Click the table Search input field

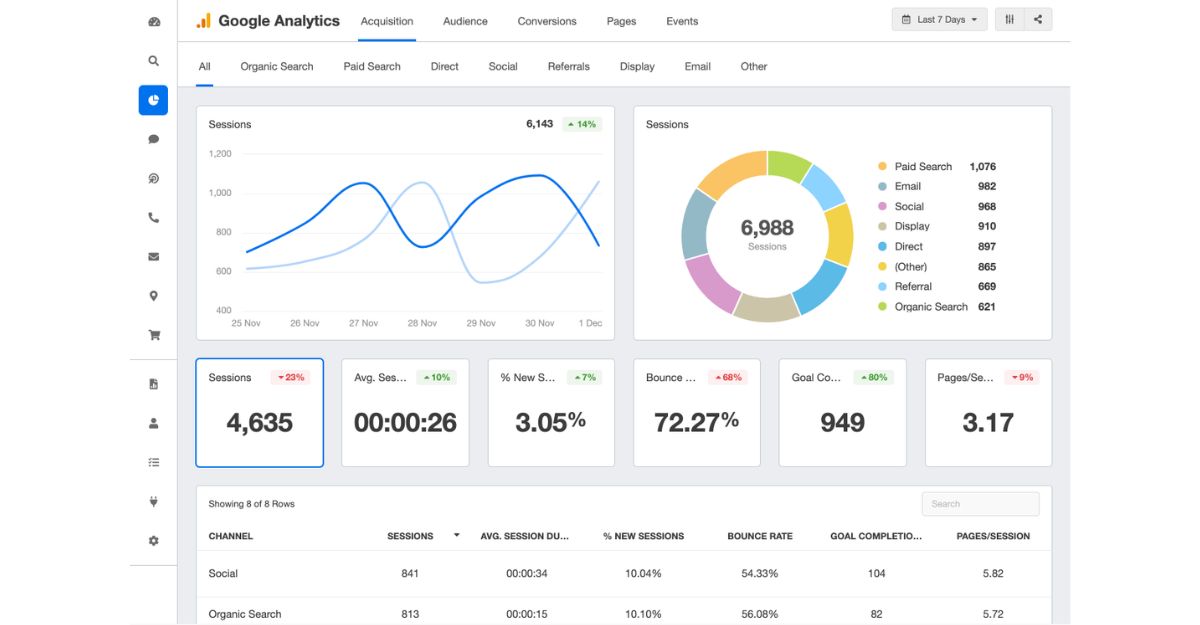[x=980, y=504]
